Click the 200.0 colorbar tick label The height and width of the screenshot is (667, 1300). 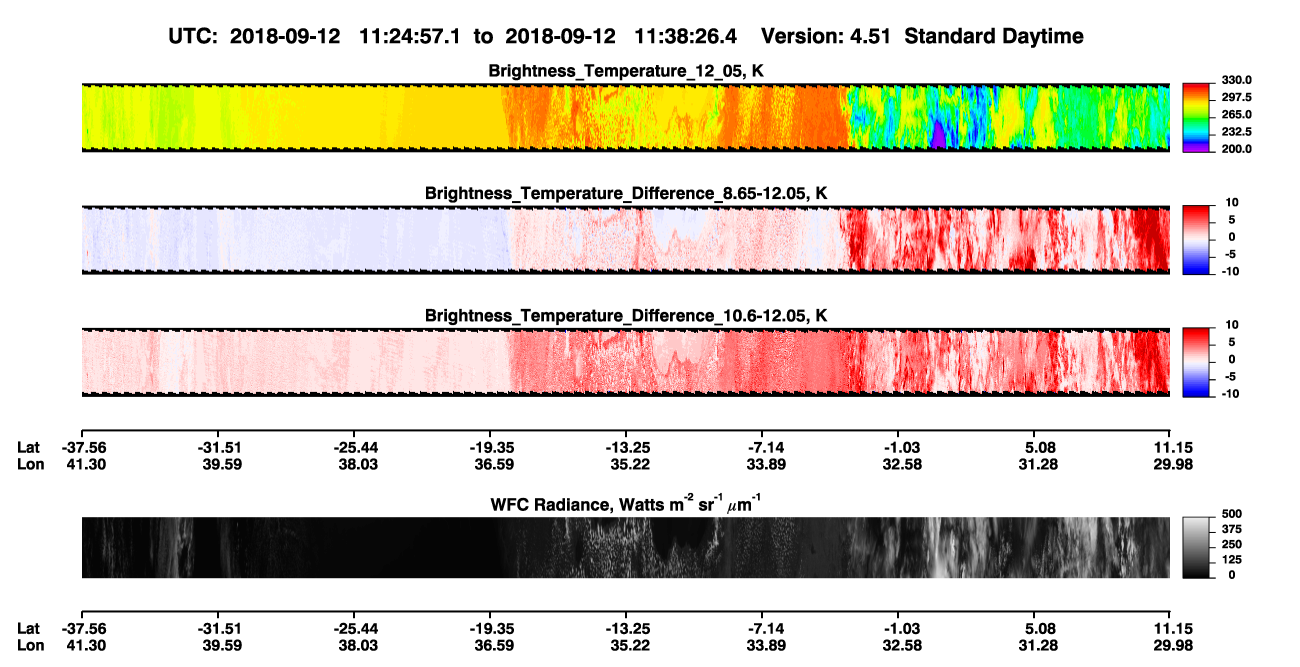pos(1237,149)
